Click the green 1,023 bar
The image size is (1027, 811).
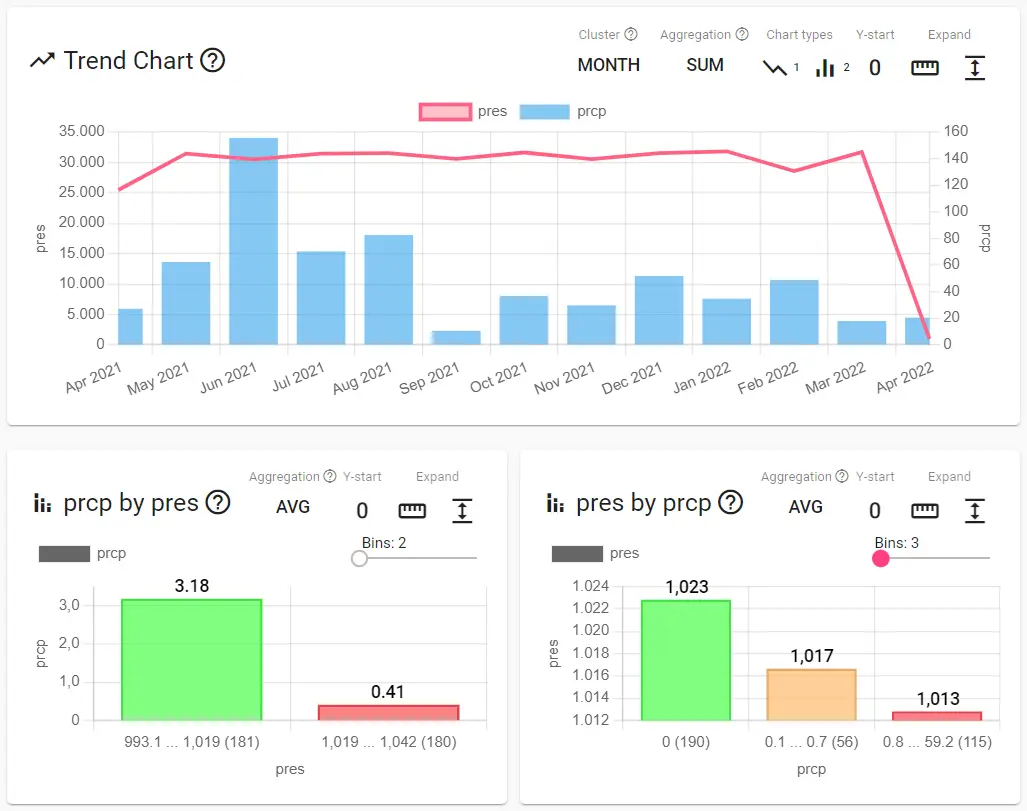coord(686,660)
